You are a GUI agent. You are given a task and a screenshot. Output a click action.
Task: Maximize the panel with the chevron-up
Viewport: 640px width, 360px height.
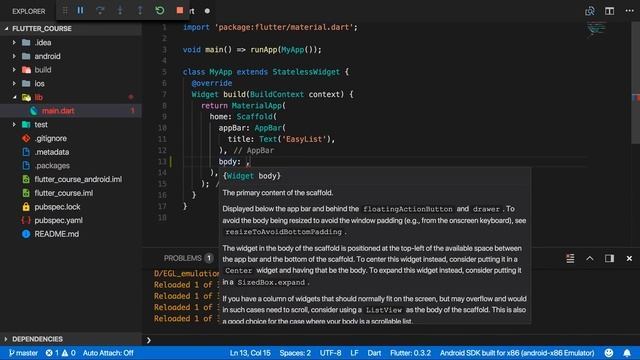(x=590, y=258)
